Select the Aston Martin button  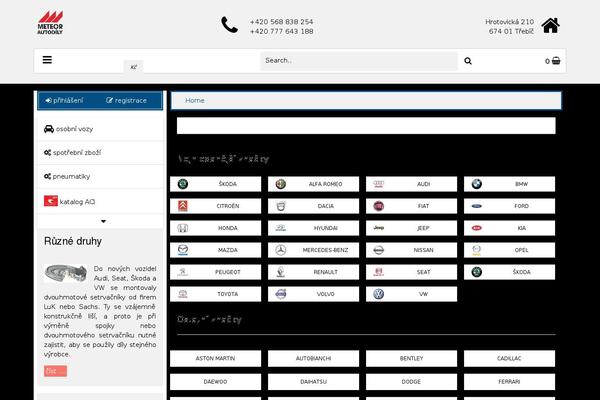tap(215, 358)
